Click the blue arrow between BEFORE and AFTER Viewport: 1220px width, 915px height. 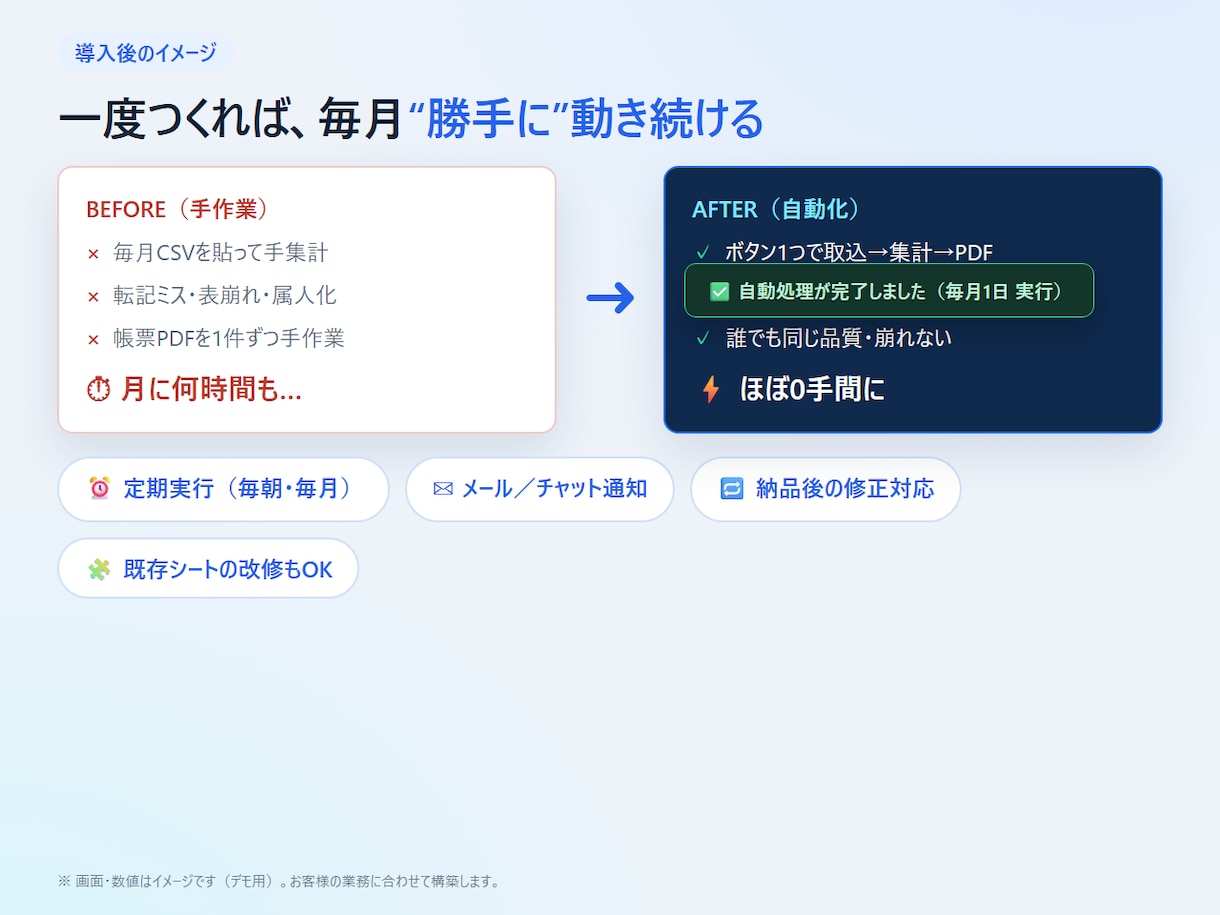tap(610, 298)
